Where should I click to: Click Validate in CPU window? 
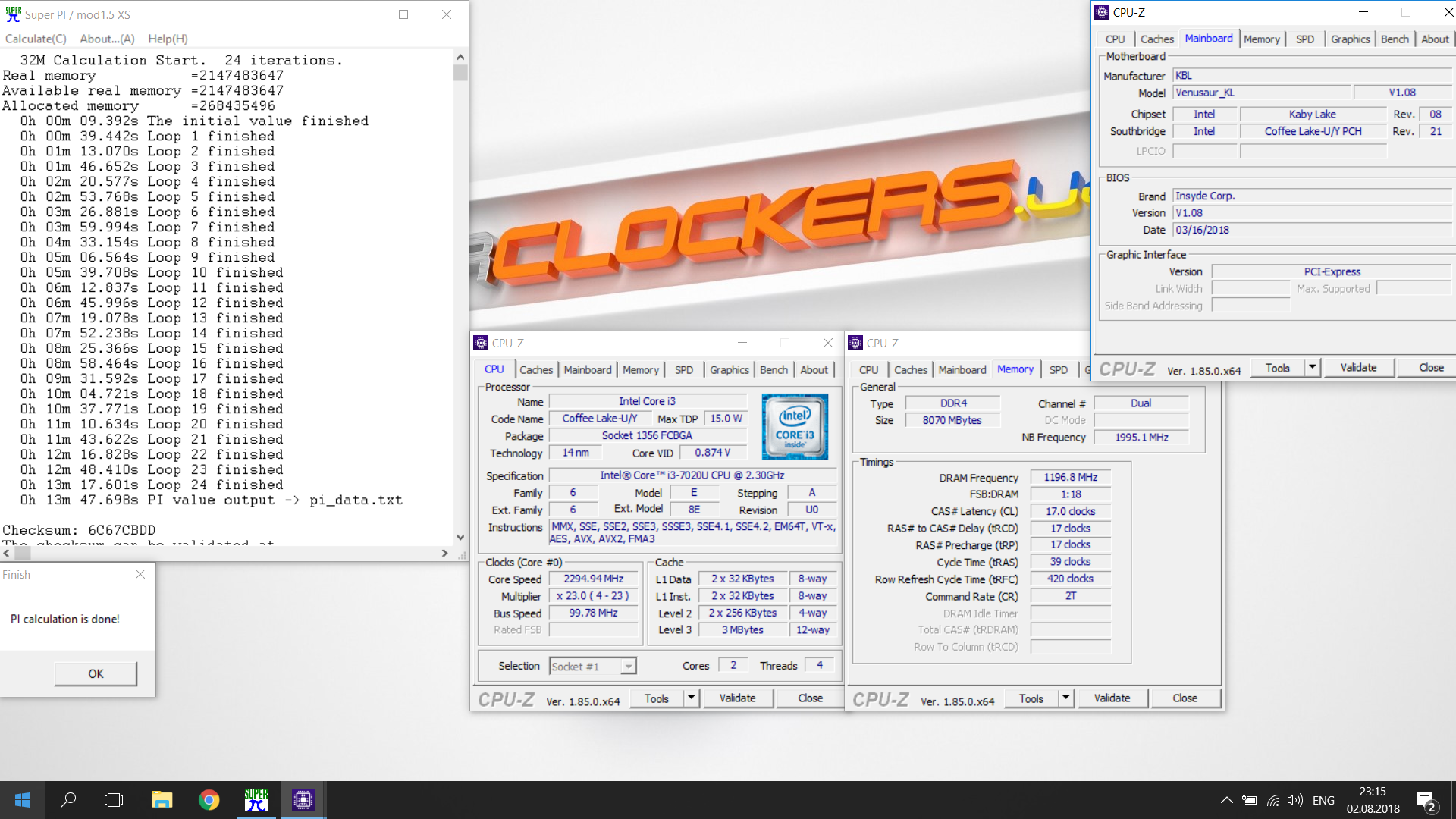pos(737,698)
